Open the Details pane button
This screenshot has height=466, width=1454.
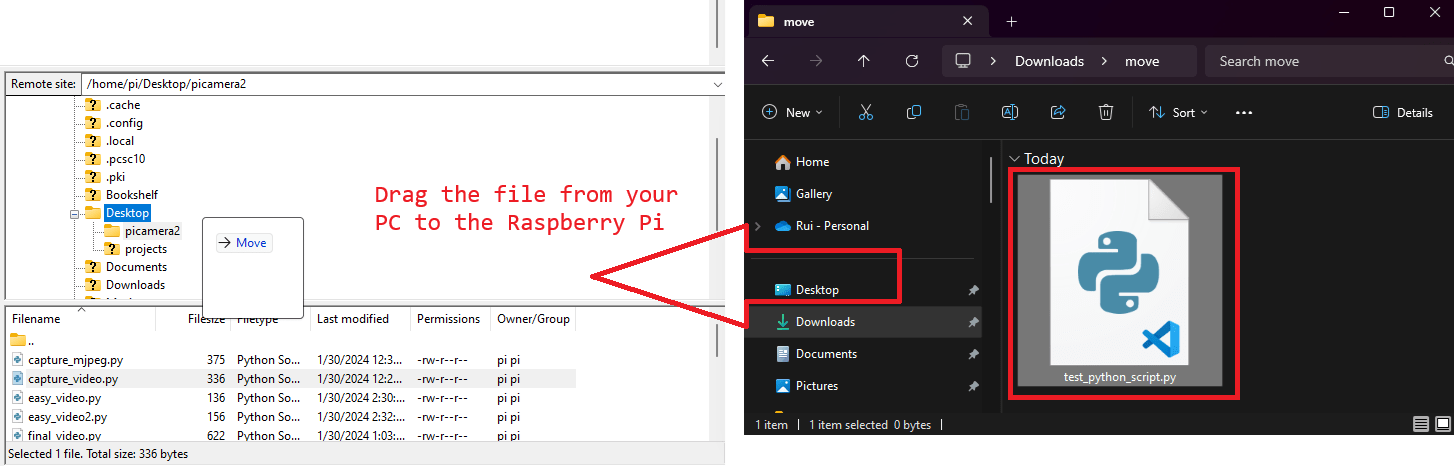[1403, 113]
